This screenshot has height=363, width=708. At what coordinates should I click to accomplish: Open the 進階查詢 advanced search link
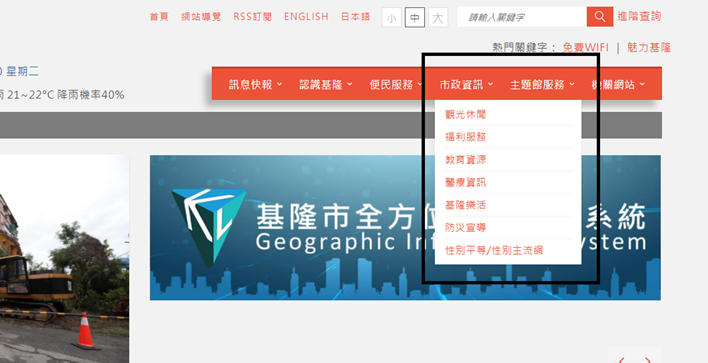[x=638, y=17]
